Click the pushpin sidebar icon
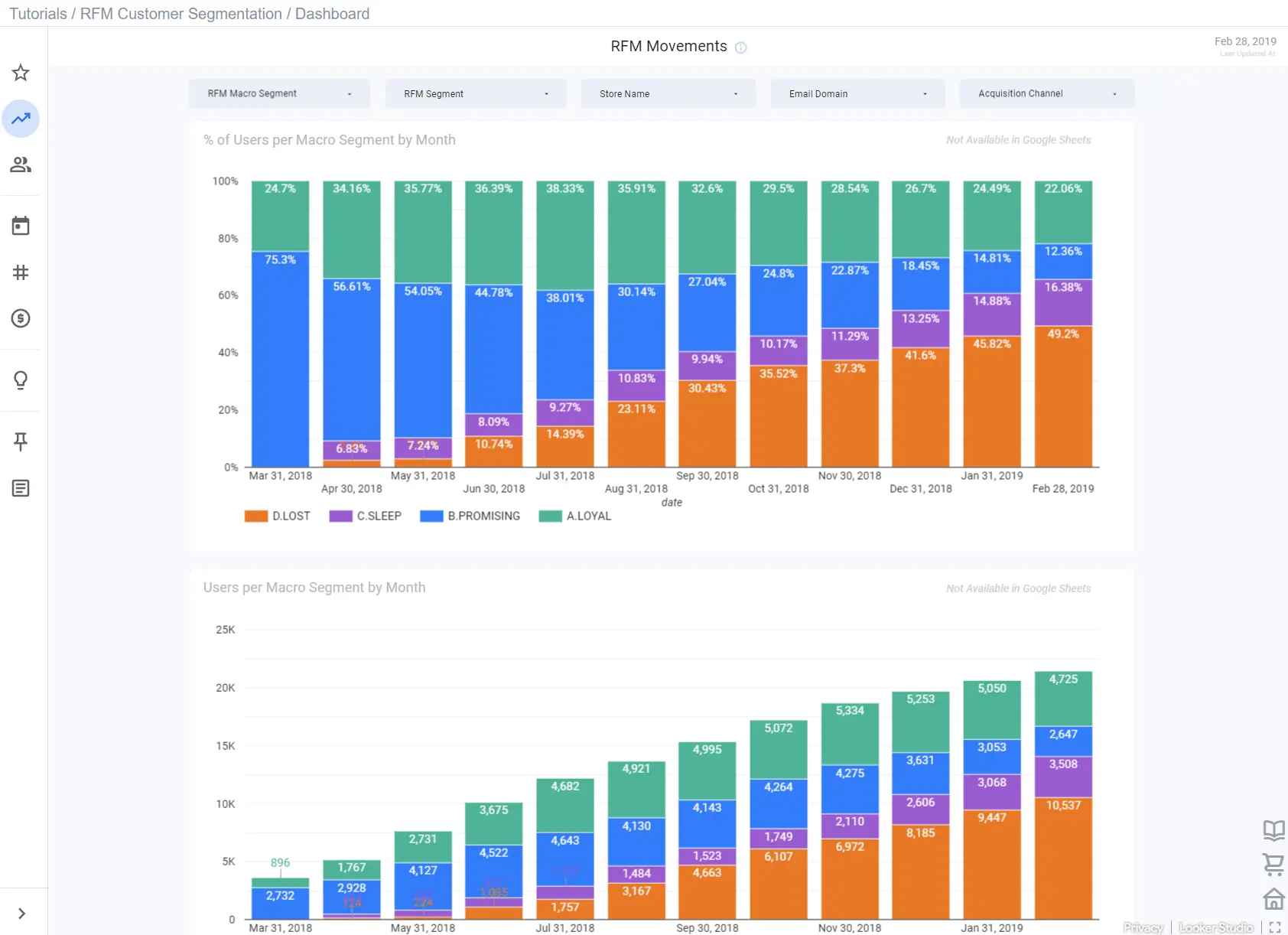Screen dimensions: 1288x935 pos(21,441)
